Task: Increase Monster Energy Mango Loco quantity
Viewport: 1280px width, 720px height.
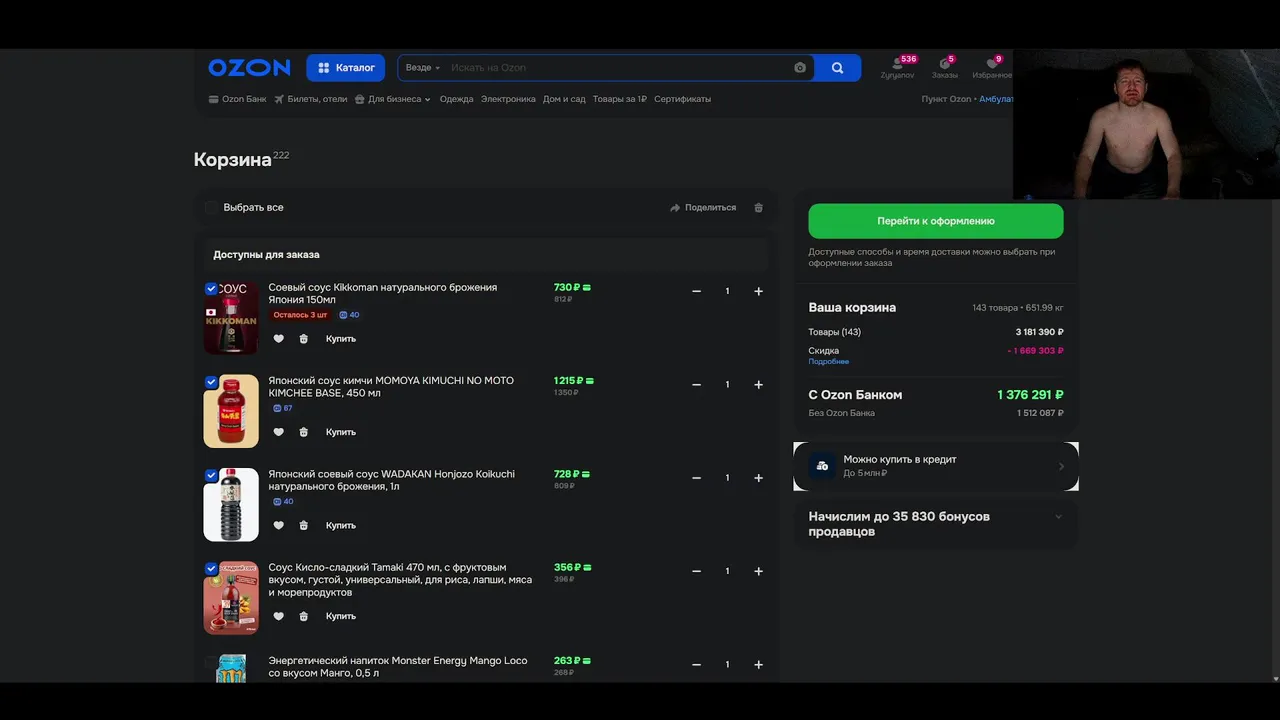Action: 759,664
